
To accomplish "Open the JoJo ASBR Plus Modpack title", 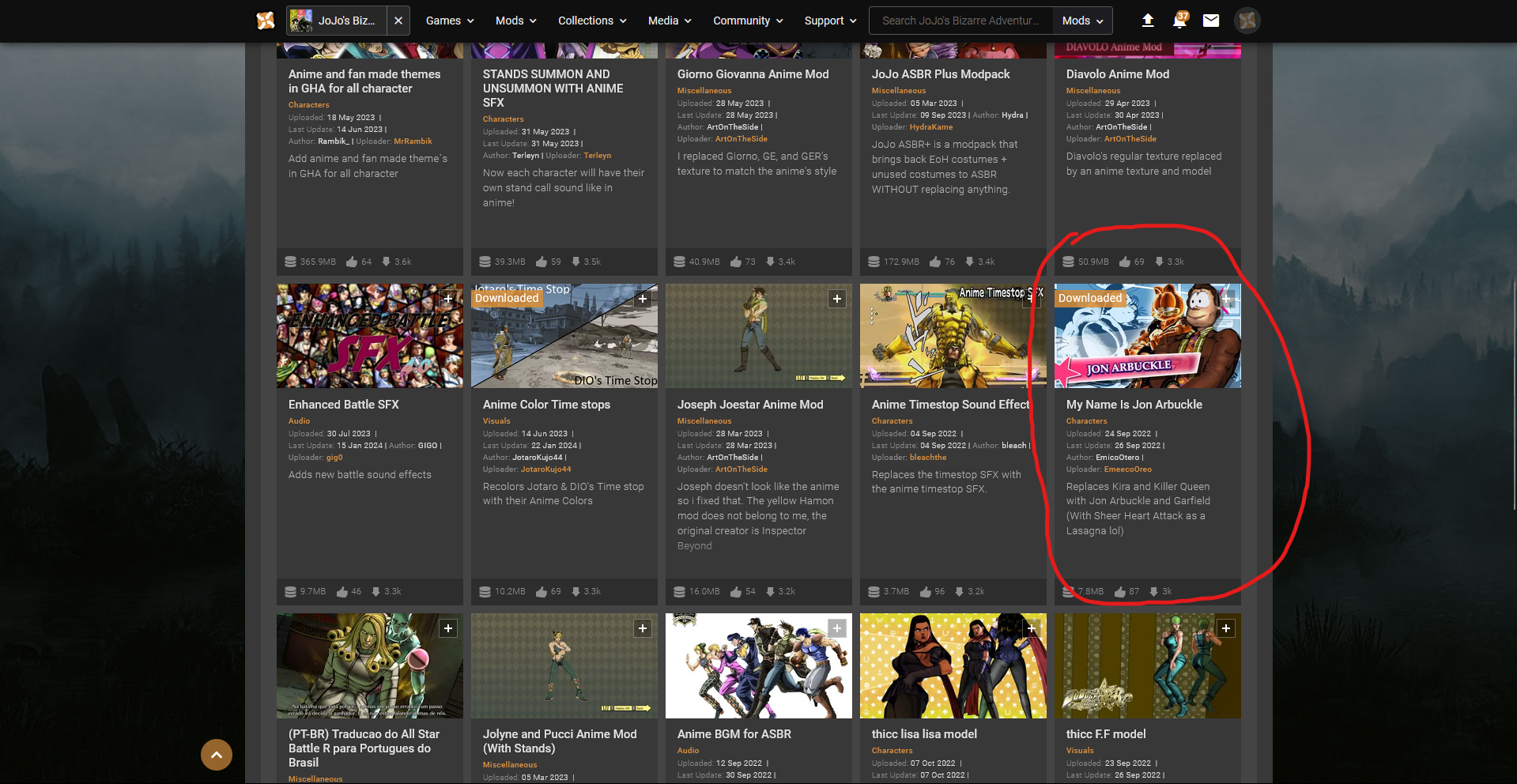I will point(941,74).
